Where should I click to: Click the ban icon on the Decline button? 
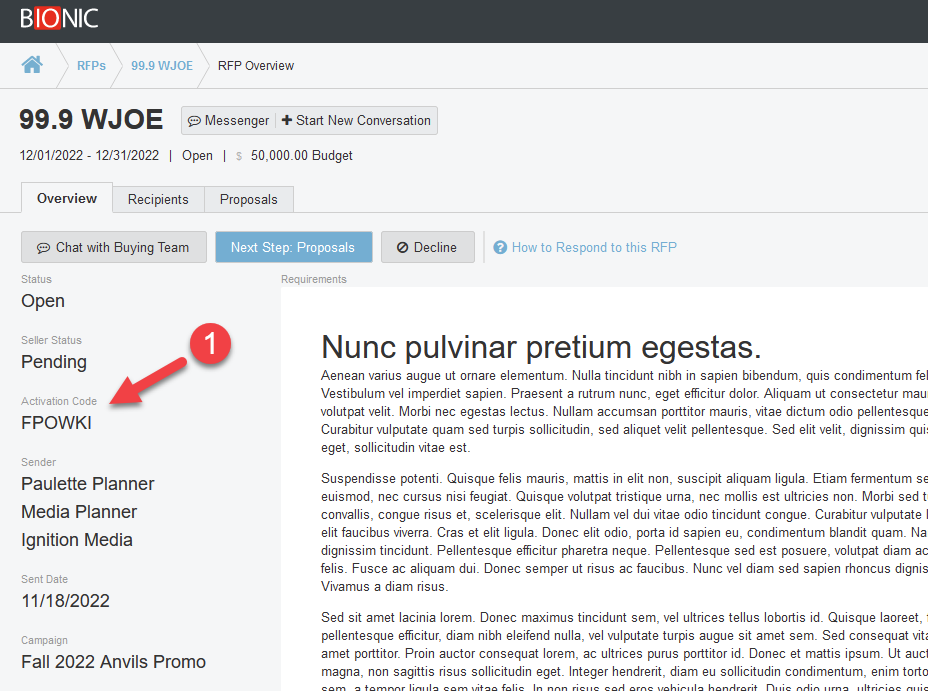(402, 248)
